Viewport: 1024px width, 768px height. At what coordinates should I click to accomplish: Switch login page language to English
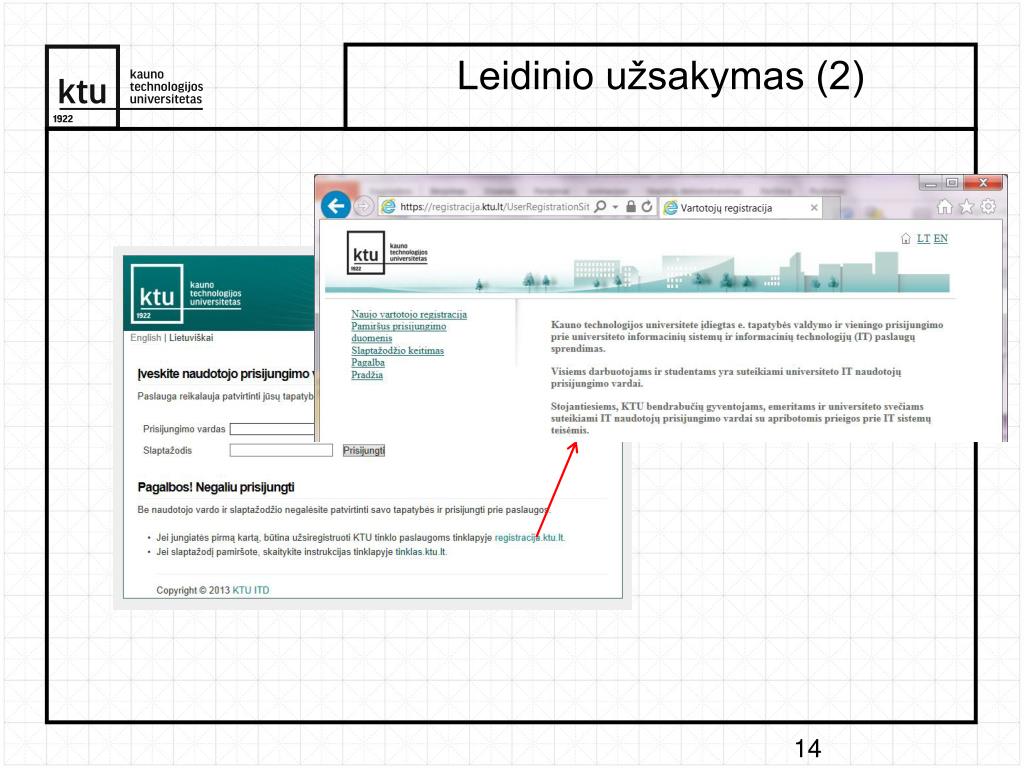coord(145,338)
